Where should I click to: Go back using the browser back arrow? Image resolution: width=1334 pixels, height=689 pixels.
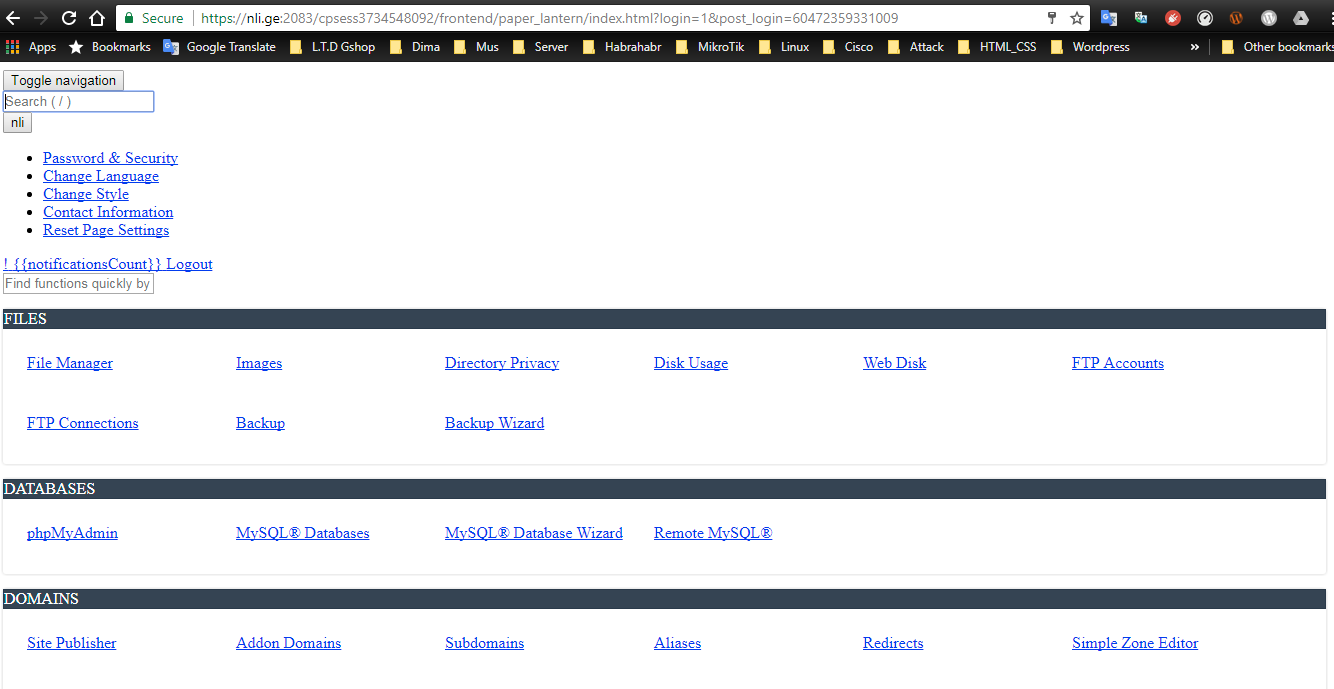14,18
